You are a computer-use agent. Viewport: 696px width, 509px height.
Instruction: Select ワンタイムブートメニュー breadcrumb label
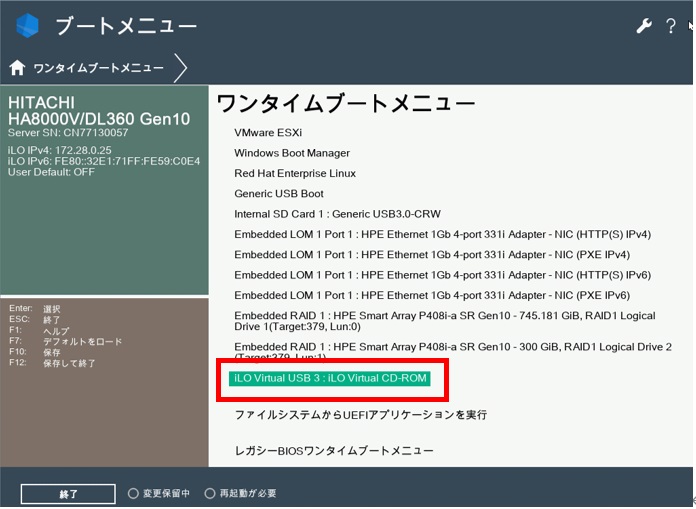tap(98, 68)
